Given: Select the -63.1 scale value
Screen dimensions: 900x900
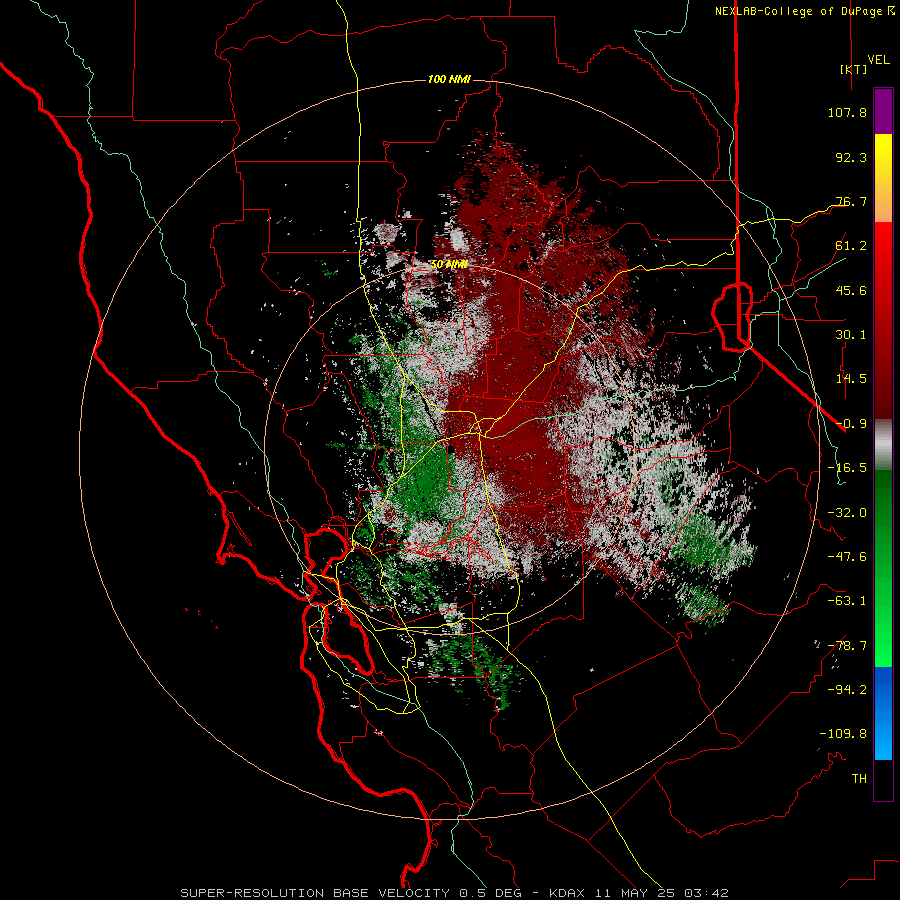Looking at the screenshot, I should (847, 601).
